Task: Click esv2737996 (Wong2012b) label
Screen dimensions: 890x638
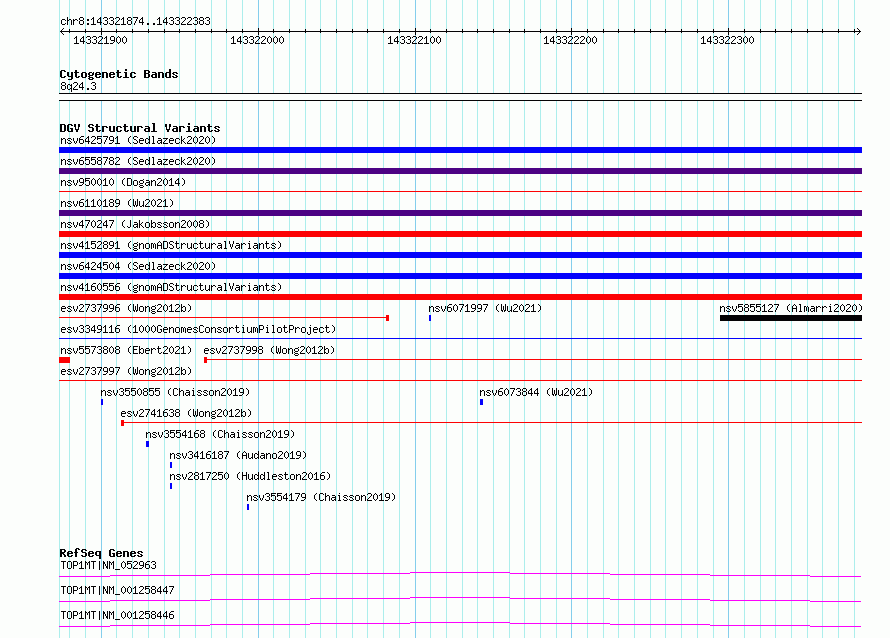Action: 126,308
